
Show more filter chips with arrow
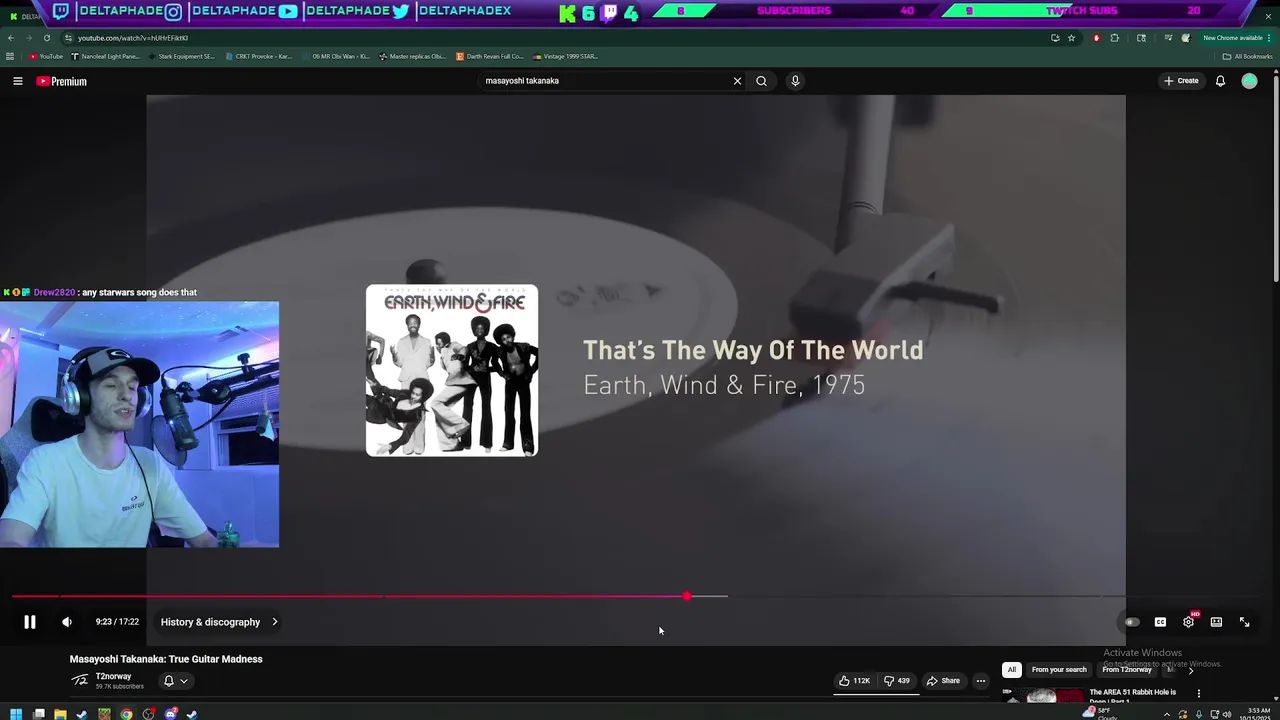(1190, 670)
